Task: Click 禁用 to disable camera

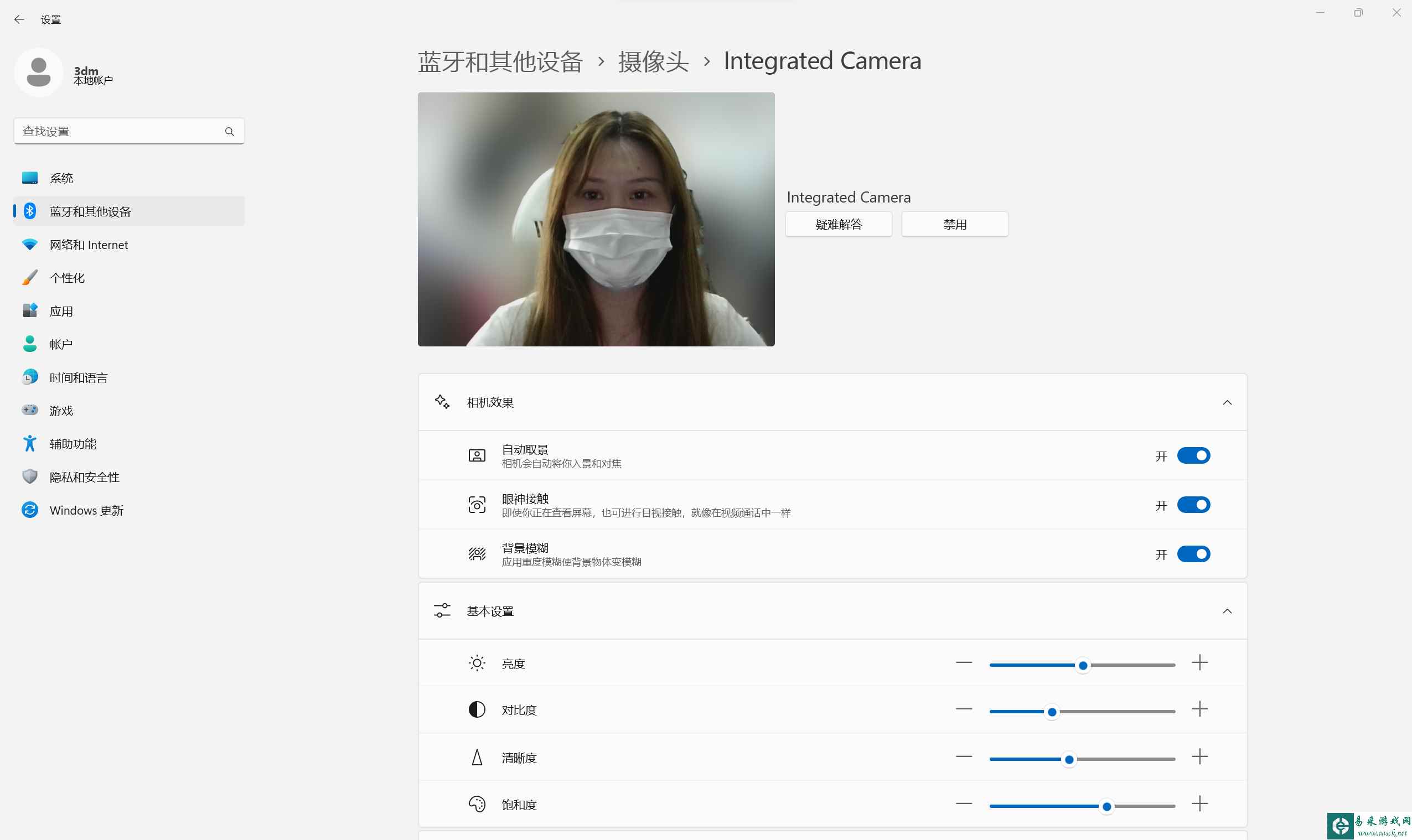Action: click(954, 224)
